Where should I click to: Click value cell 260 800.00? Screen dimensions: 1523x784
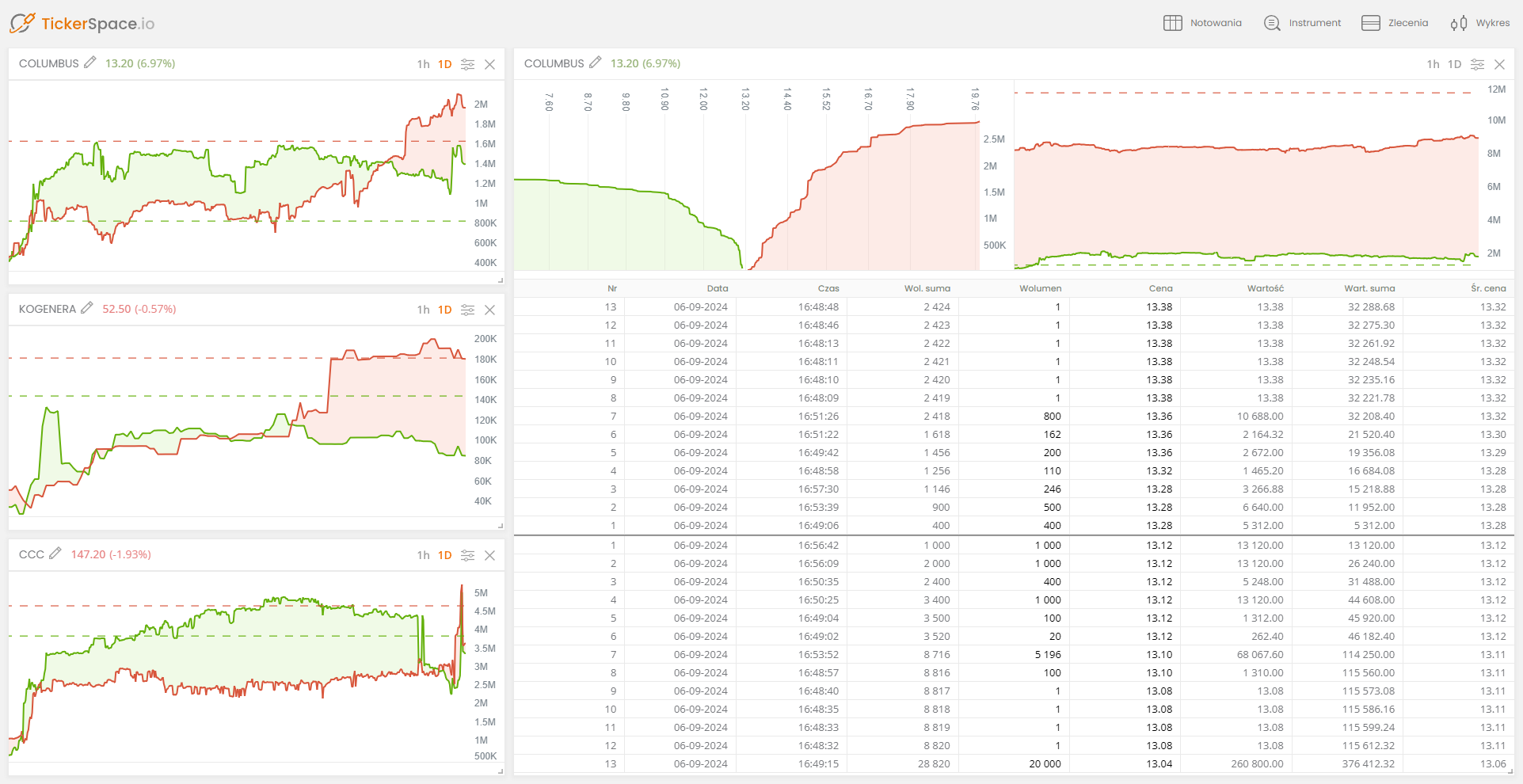click(x=1258, y=763)
